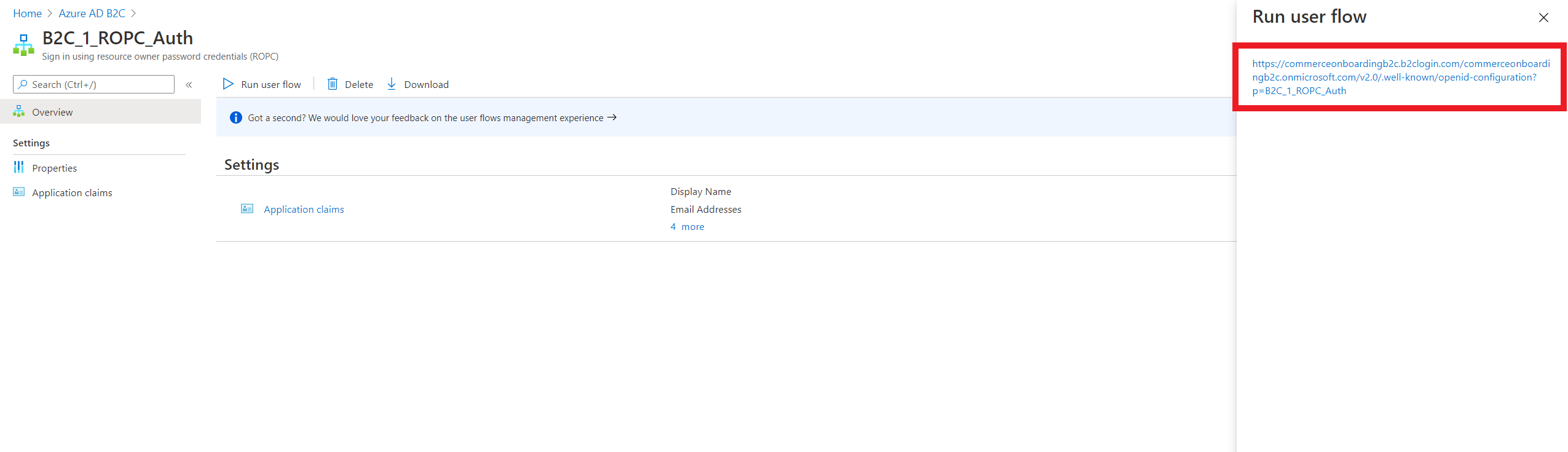Image resolution: width=1568 pixels, height=452 pixels.
Task: Click the Download text button
Action: [427, 85]
